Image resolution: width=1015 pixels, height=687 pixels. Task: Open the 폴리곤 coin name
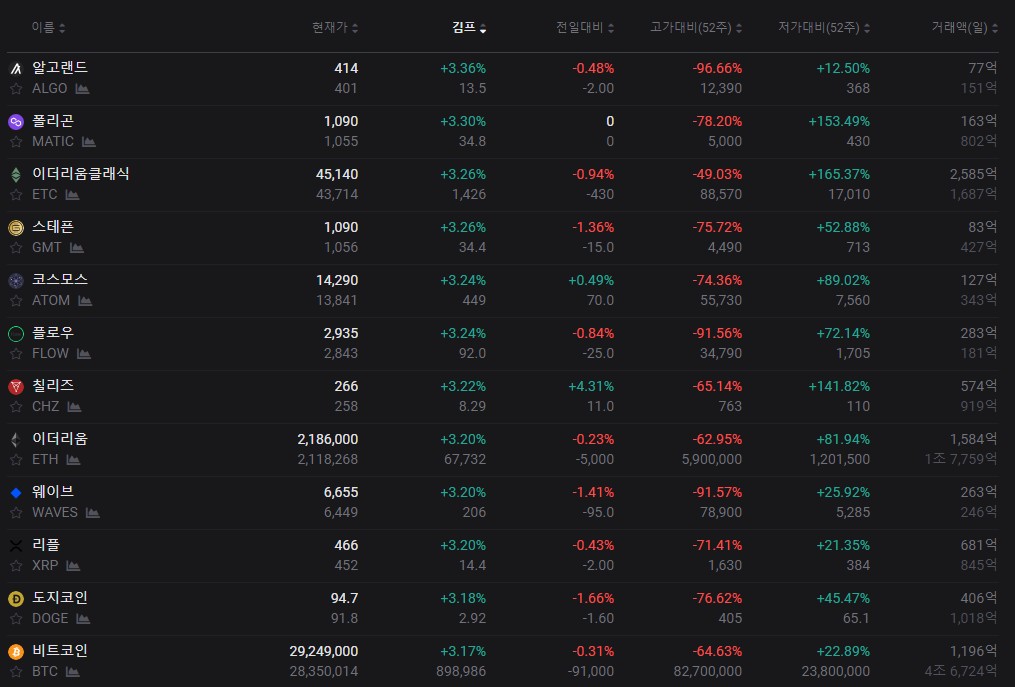(x=53, y=121)
